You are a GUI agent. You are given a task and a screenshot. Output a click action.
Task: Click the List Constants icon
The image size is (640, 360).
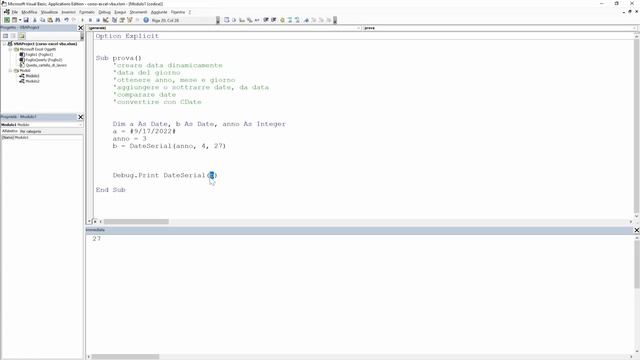(234, 20)
